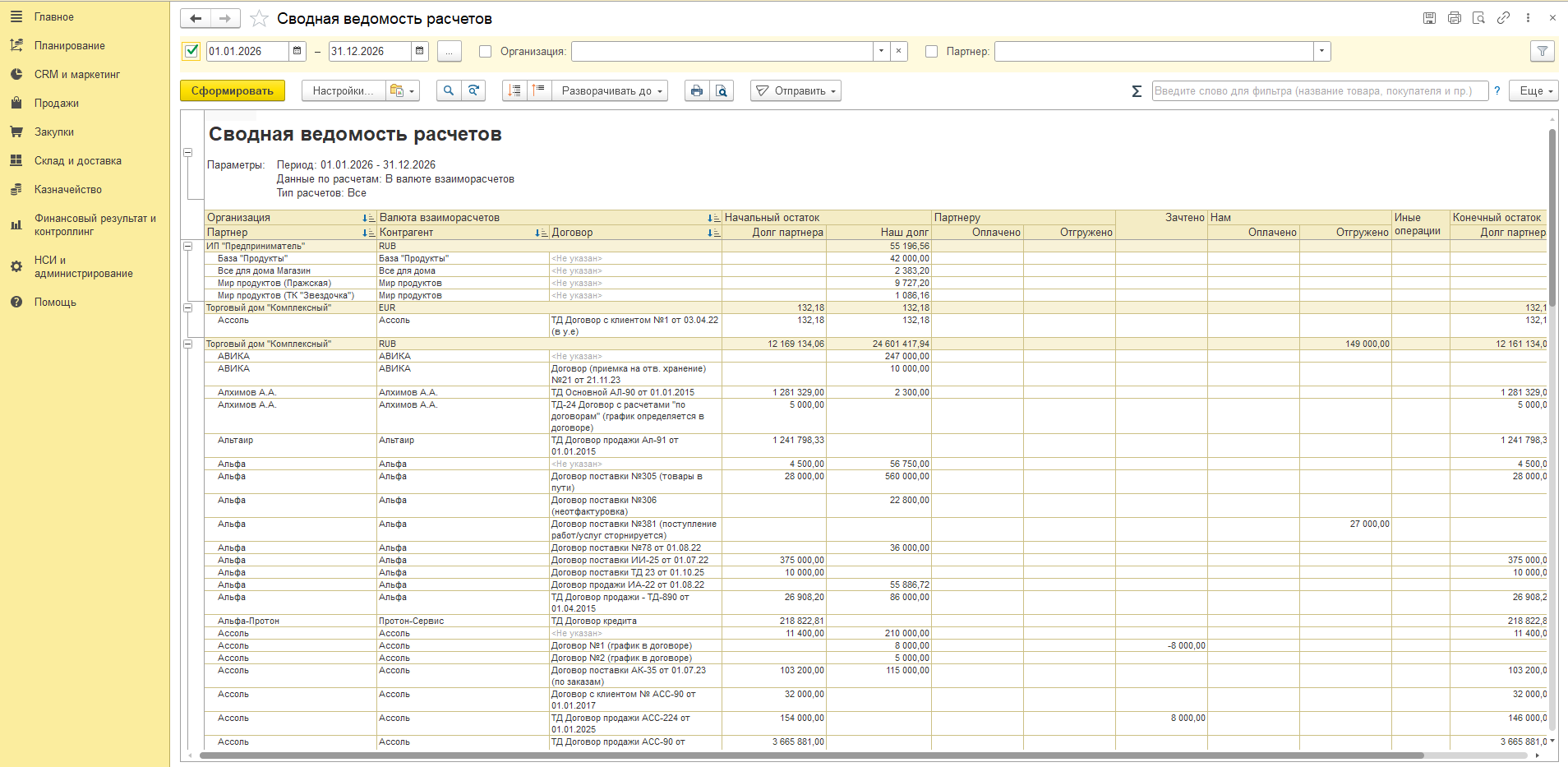Click the filter word search input field
The height and width of the screenshot is (767, 1568).
point(1320,90)
